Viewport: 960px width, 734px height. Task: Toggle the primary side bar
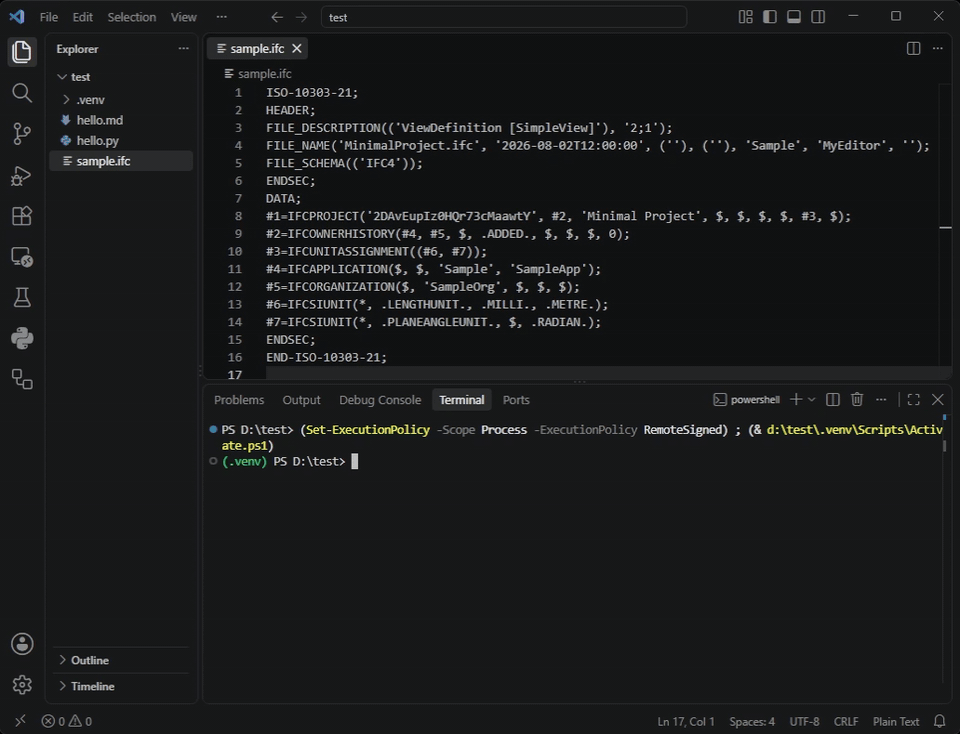click(770, 17)
